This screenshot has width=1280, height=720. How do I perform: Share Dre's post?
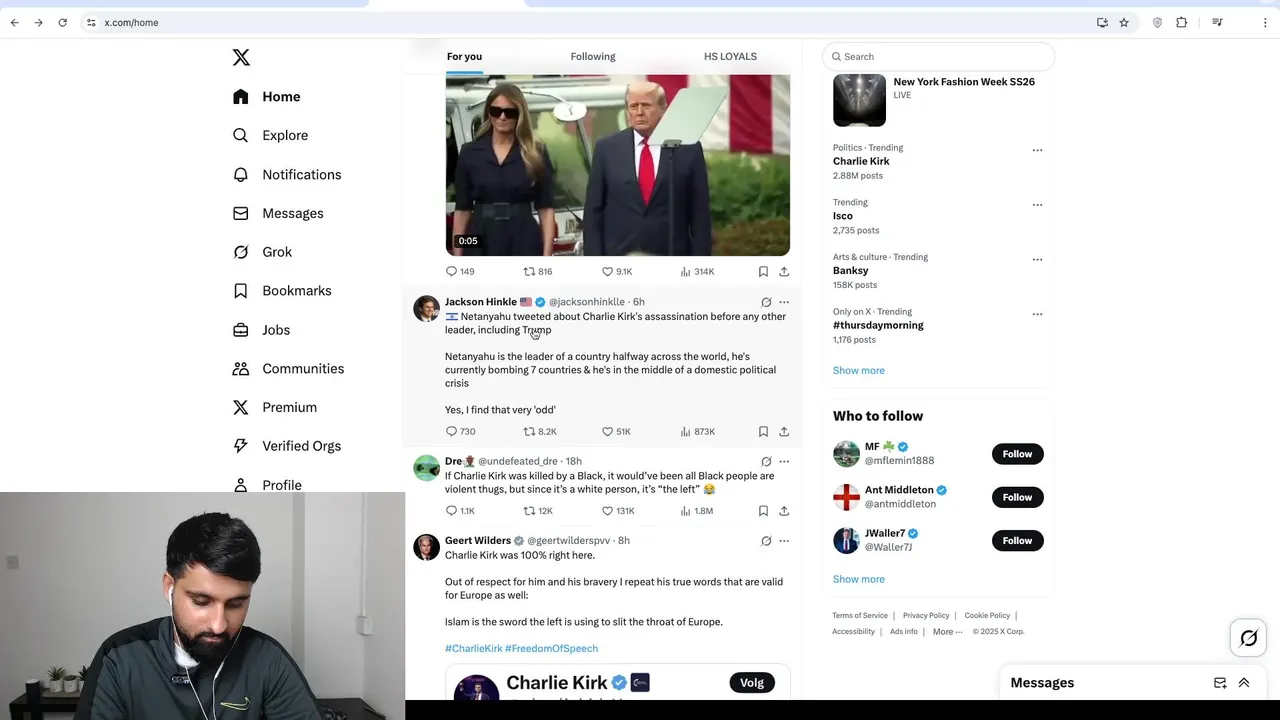tap(784, 511)
